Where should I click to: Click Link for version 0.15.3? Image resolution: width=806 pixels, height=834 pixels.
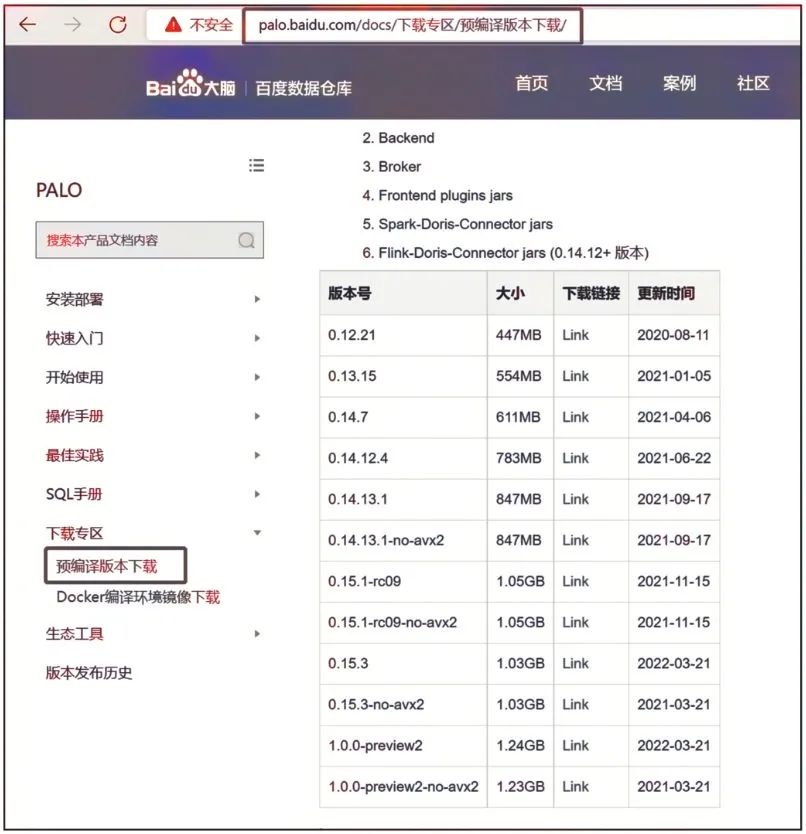click(576, 664)
